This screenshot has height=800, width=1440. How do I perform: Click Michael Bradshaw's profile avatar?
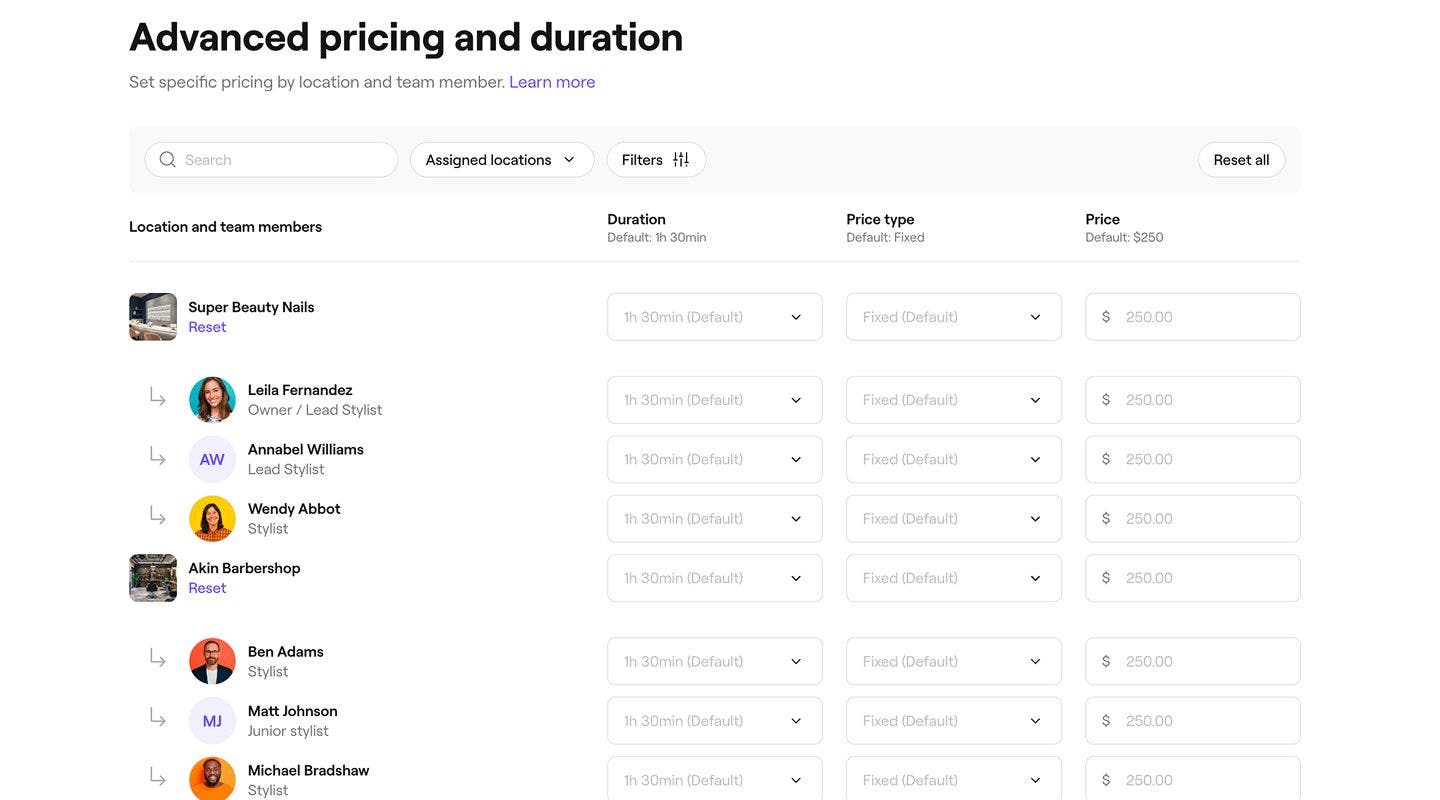point(212,779)
